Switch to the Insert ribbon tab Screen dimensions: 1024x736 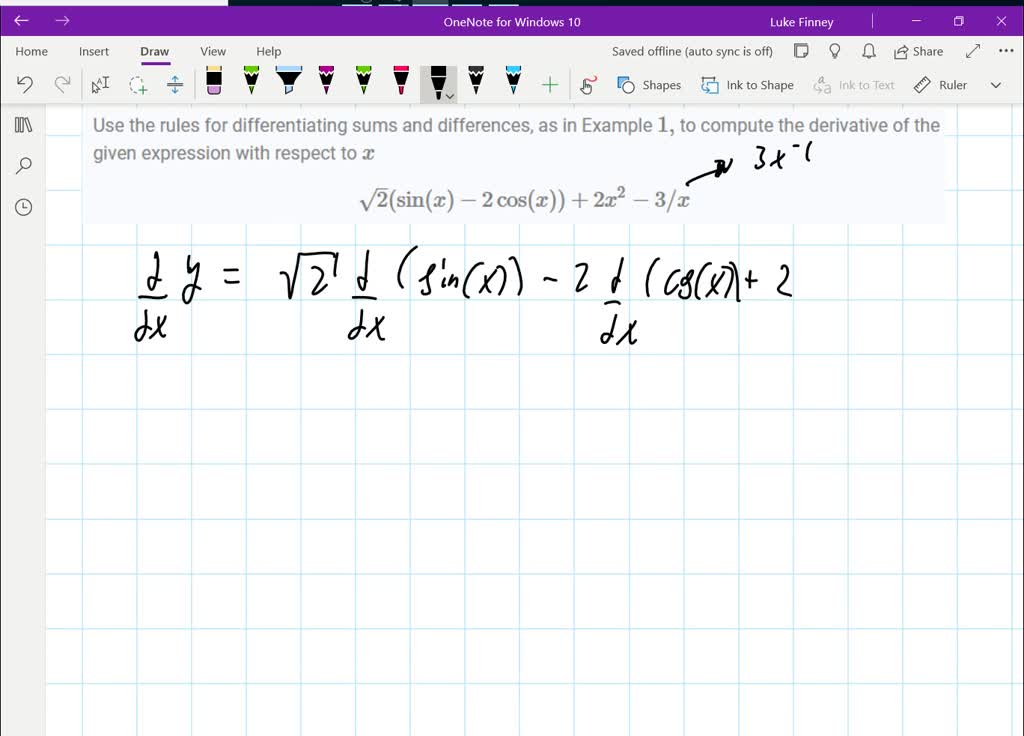(94, 51)
